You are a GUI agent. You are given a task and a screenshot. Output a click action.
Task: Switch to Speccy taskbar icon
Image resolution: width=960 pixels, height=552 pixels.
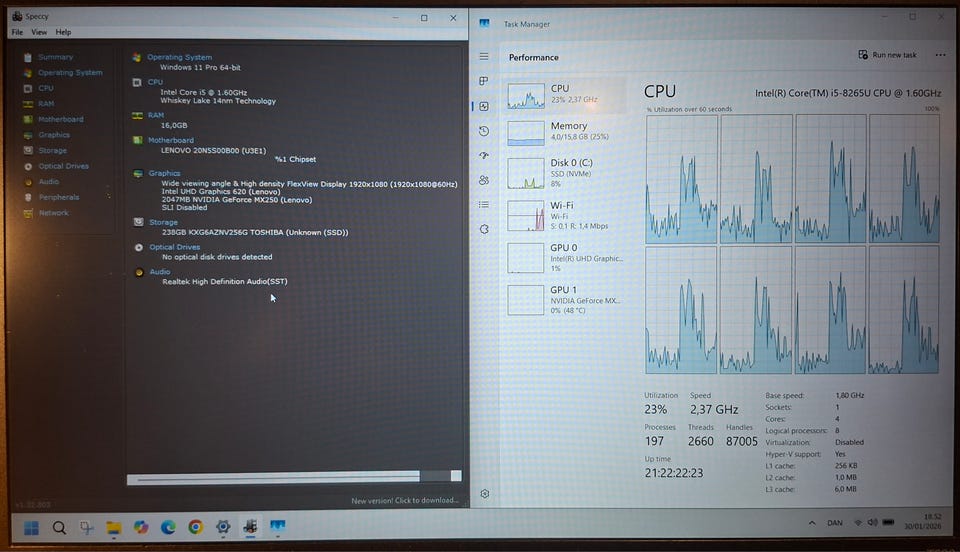click(250, 526)
